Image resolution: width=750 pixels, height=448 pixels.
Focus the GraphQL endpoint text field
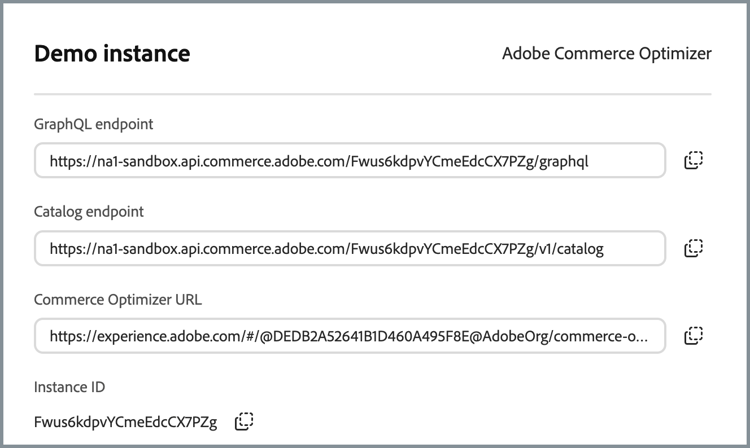pyautogui.click(x=349, y=160)
